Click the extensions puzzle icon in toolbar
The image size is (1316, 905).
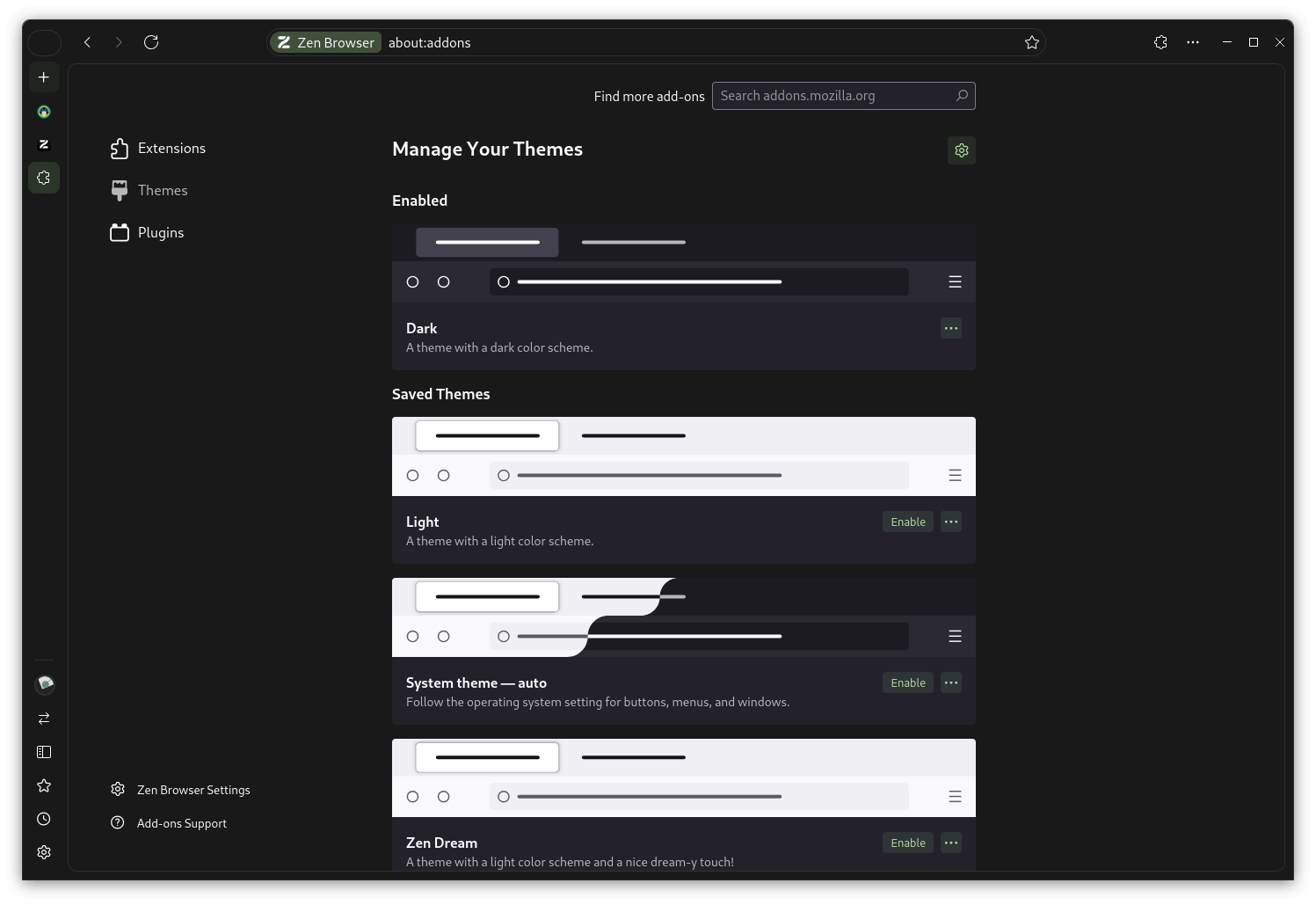coord(1160,41)
